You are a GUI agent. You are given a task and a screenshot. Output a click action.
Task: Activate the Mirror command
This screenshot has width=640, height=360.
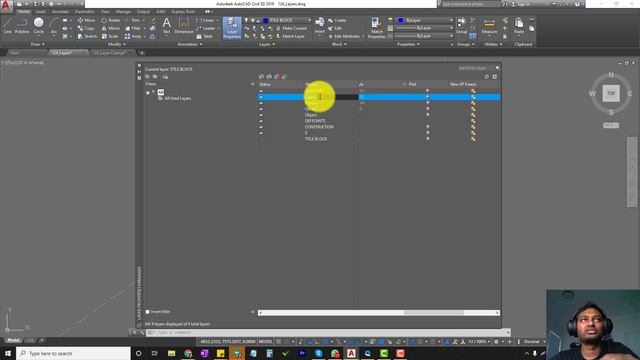tap(111, 28)
